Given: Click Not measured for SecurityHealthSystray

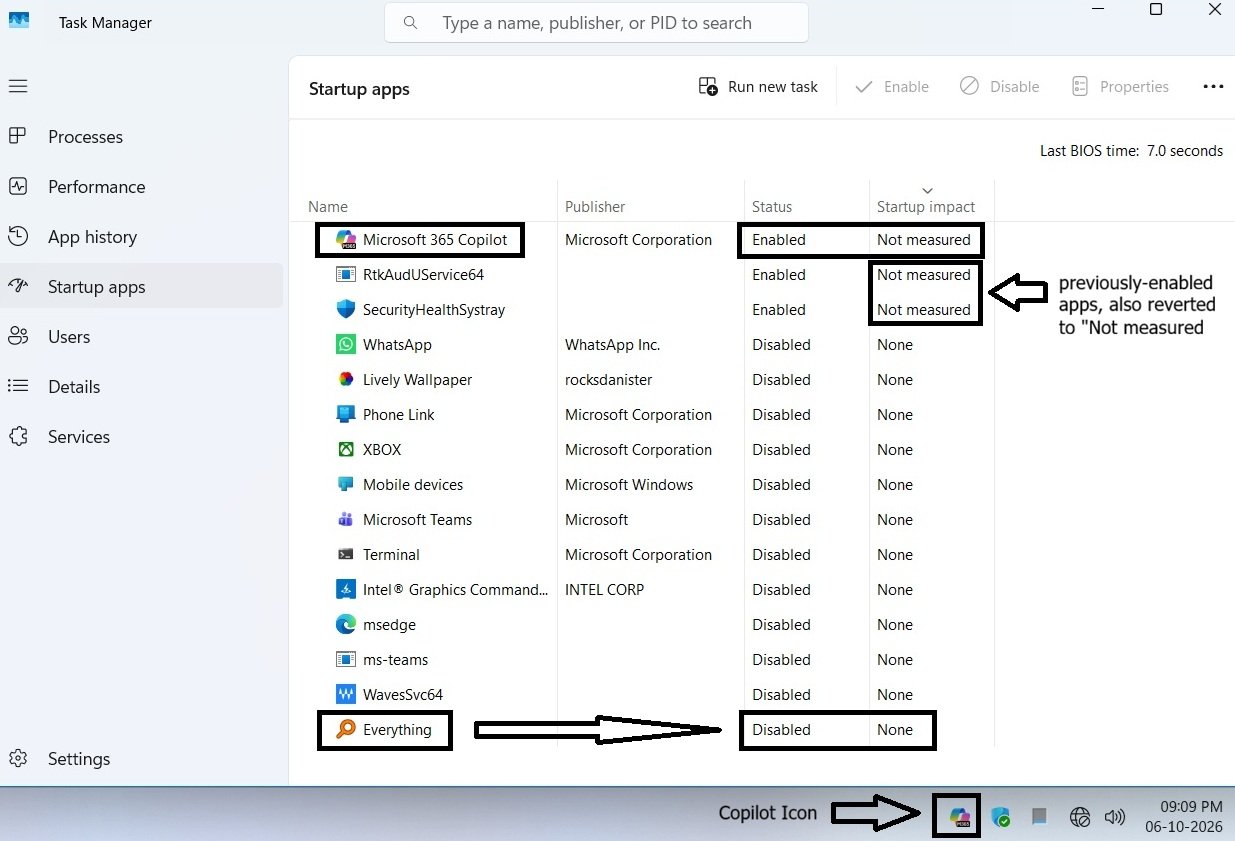Looking at the screenshot, I should (x=924, y=310).
